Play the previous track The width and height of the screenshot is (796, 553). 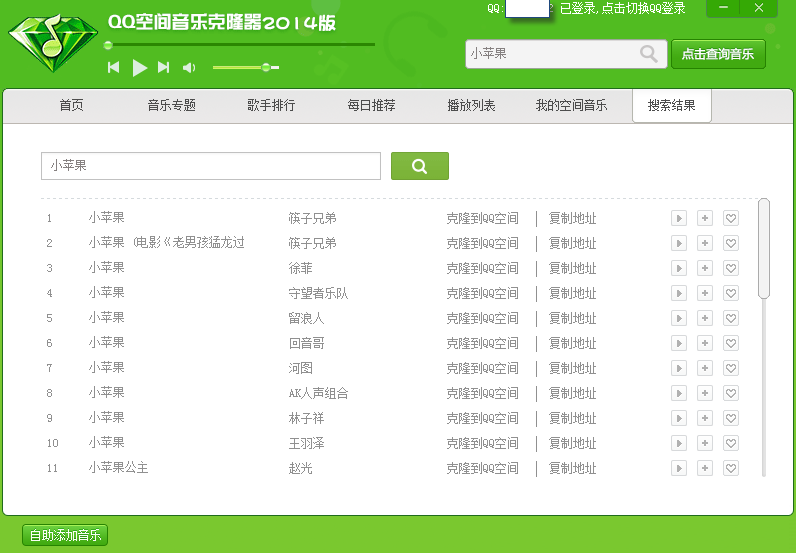point(114,67)
